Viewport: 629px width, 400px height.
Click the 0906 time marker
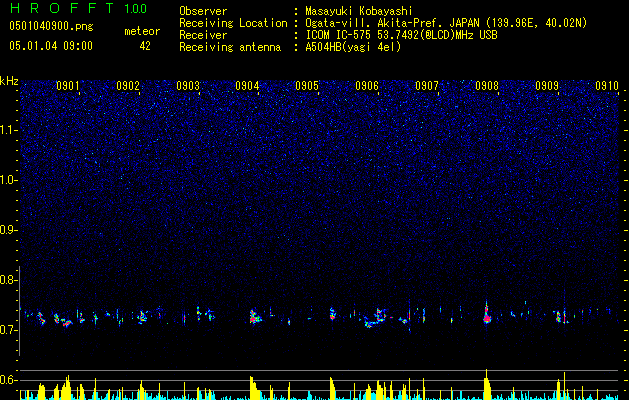point(367,86)
